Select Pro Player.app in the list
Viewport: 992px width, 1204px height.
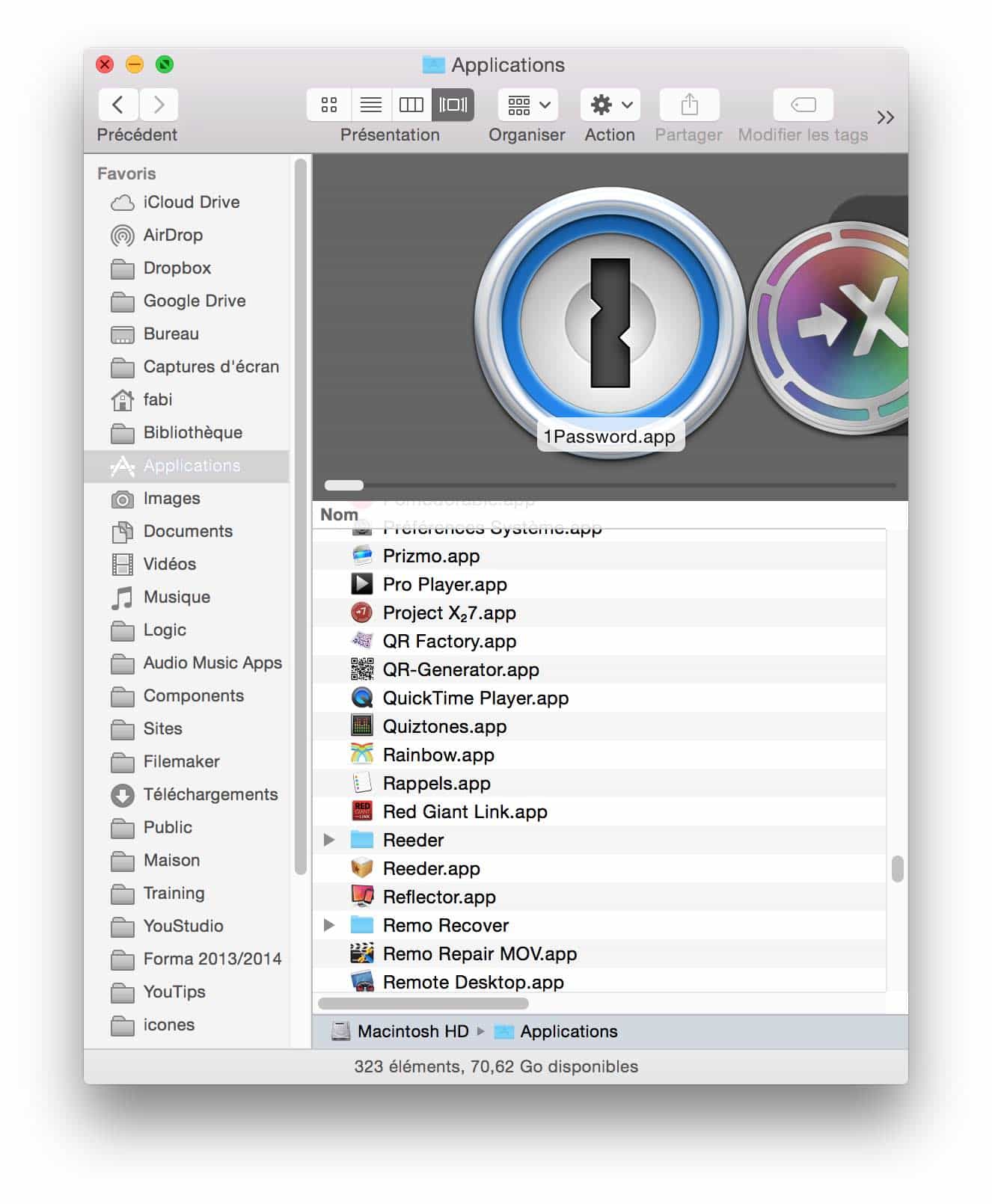tap(599, 584)
